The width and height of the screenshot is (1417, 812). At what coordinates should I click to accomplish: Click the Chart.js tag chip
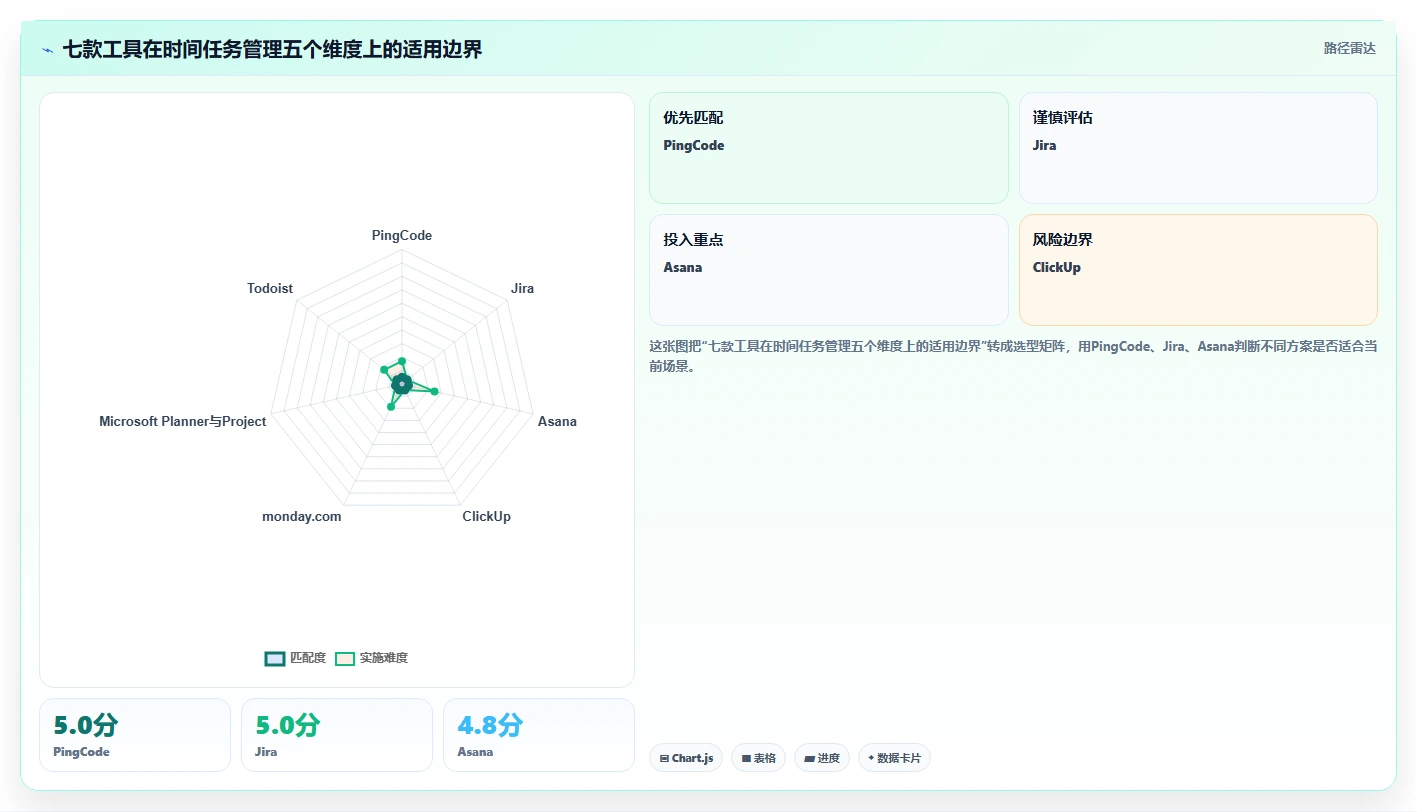(x=686, y=758)
